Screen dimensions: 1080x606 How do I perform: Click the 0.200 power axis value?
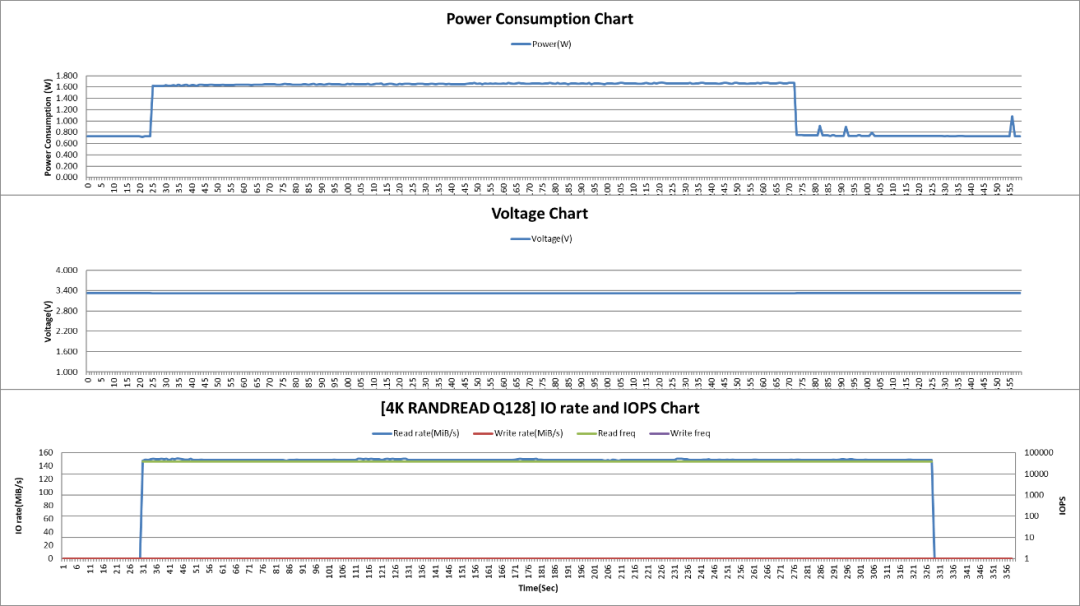tap(67, 166)
